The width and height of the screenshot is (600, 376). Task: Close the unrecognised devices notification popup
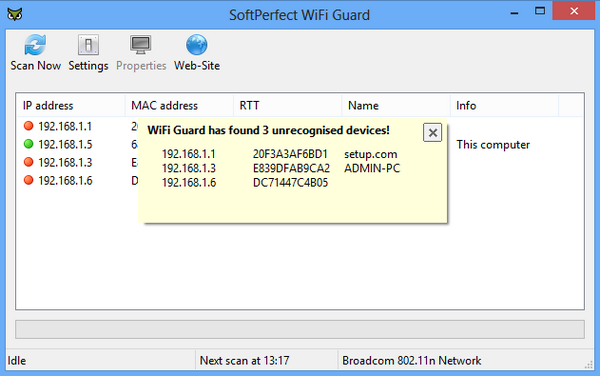pos(432,133)
